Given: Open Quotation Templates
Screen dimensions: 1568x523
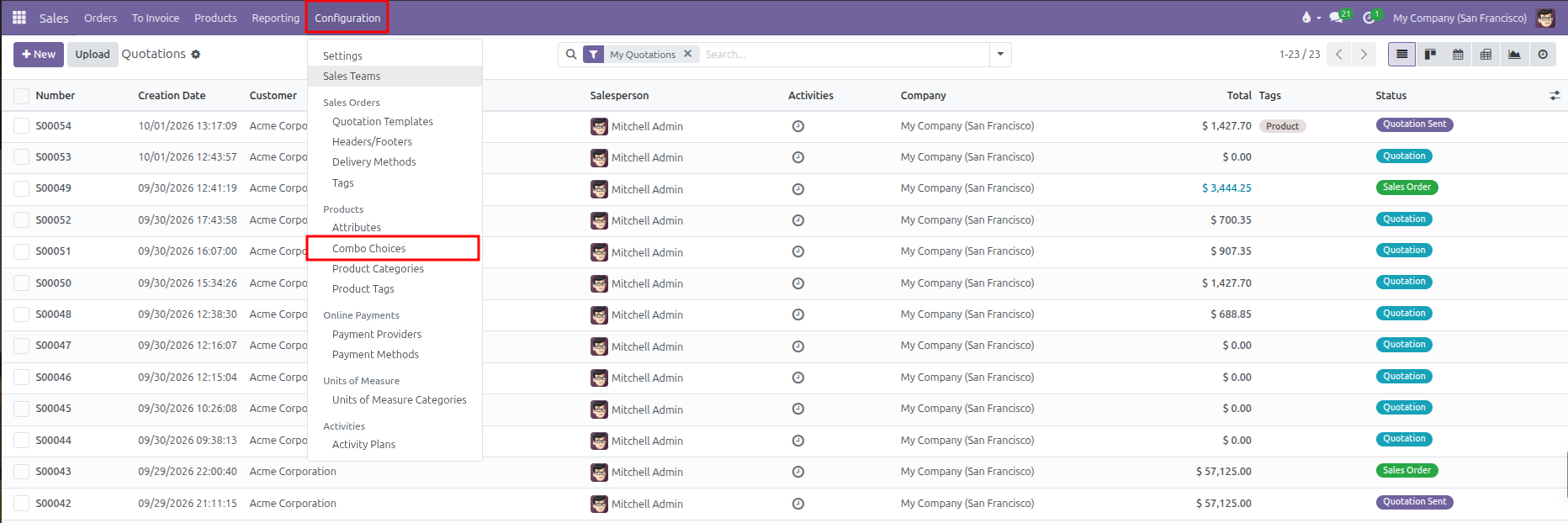Looking at the screenshot, I should 395,121.
